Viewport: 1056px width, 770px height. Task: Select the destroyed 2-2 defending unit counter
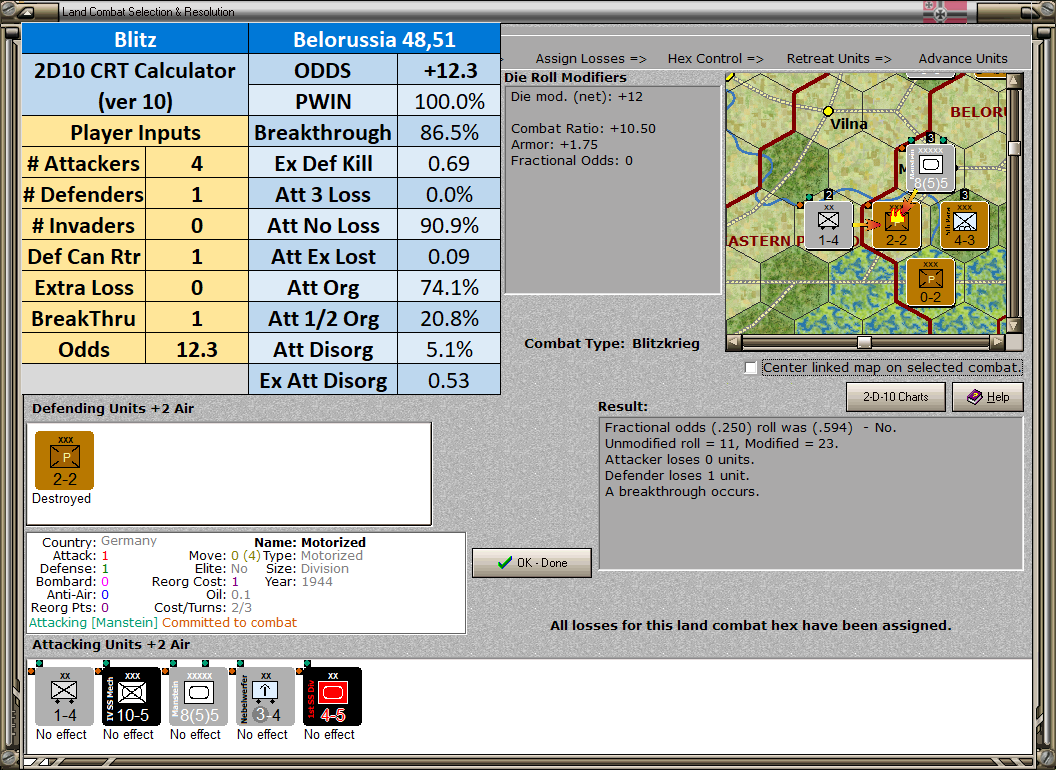(65, 460)
